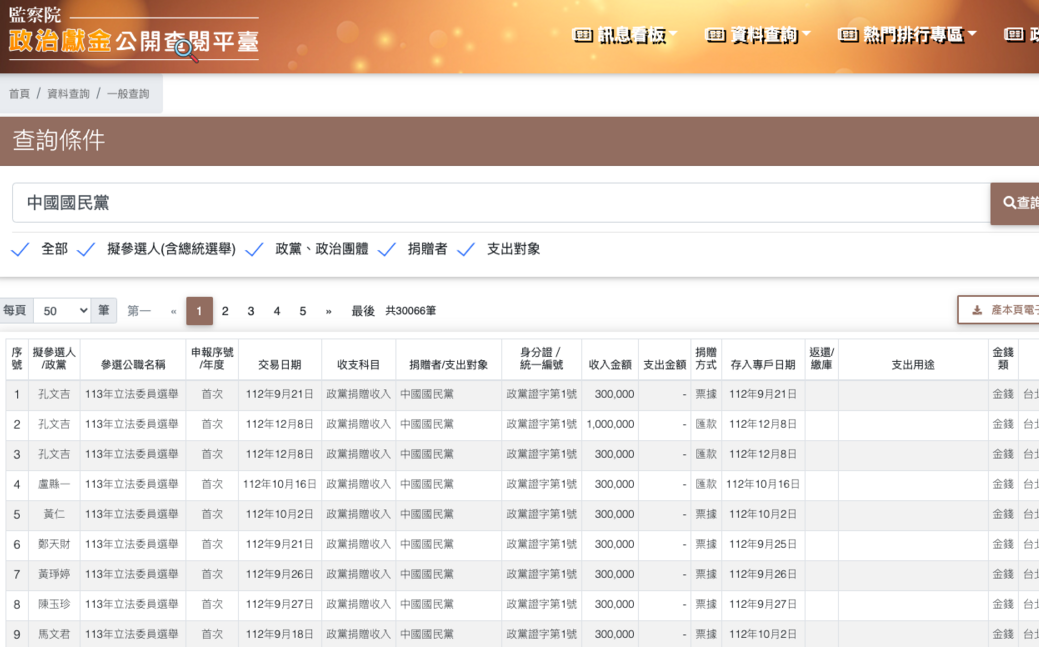
Task: Open the 資料查詢 menu
Action: coord(757,34)
